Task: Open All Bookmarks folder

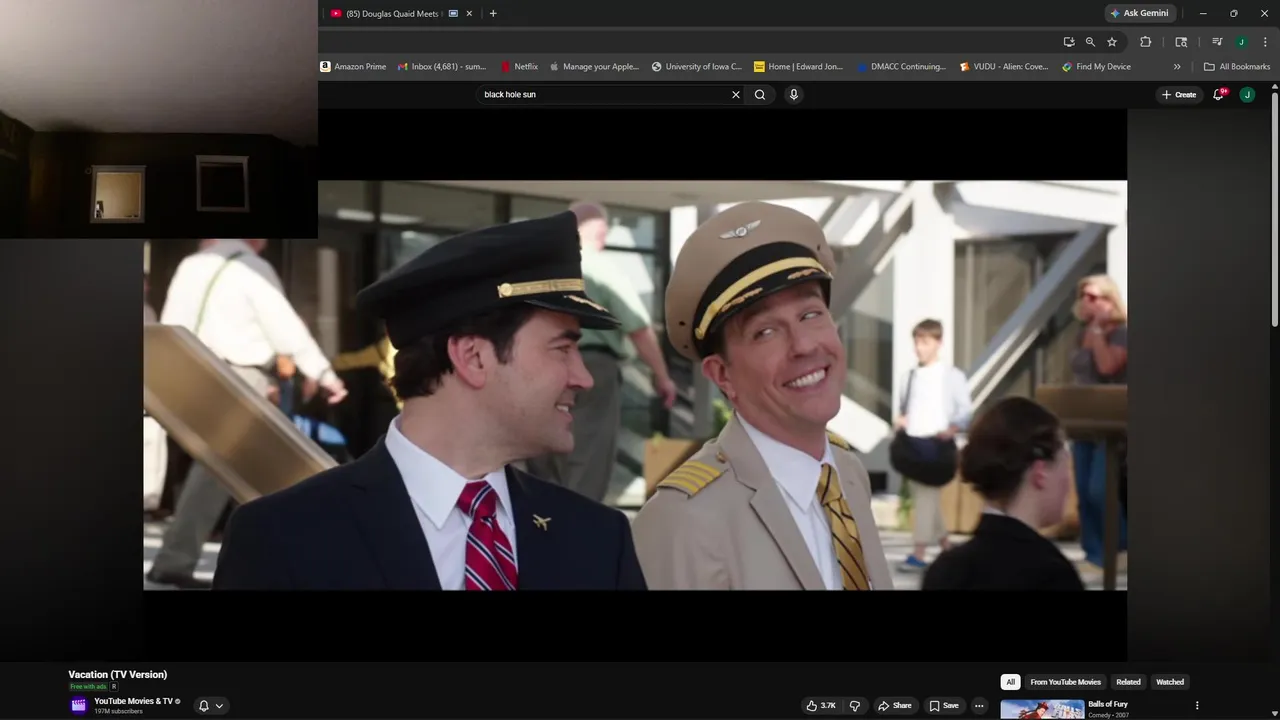Action: (x=1237, y=67)
